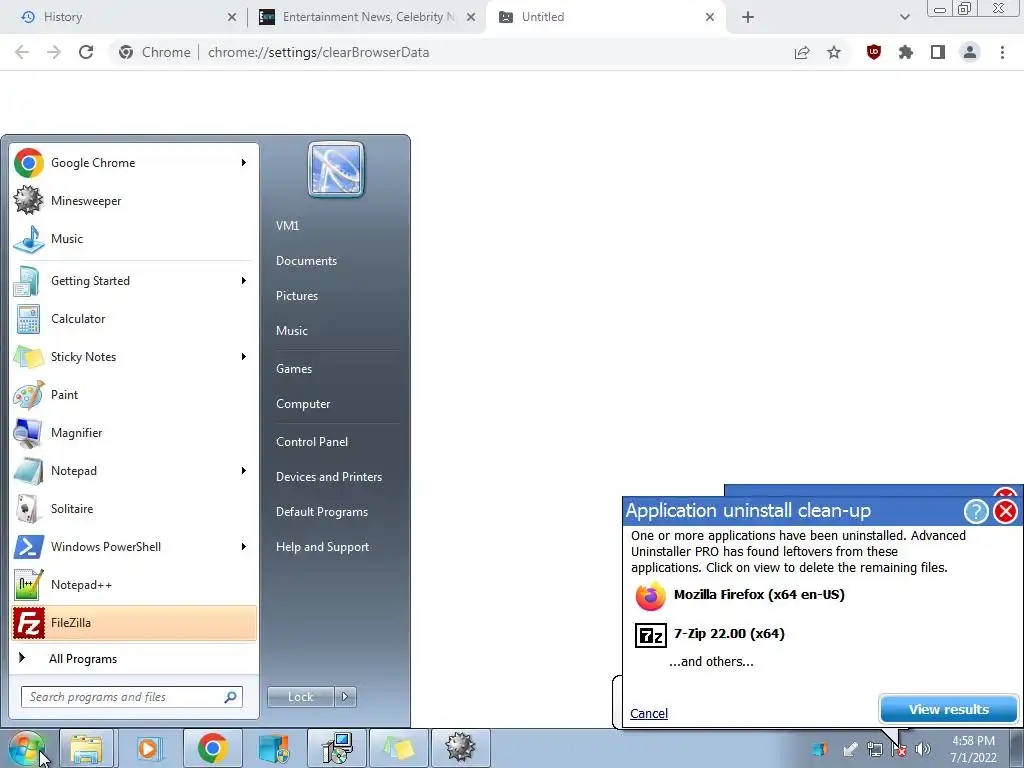1024x768 pixels.
Task: Open a new Chrome tab
Action: tap(748, 17)
